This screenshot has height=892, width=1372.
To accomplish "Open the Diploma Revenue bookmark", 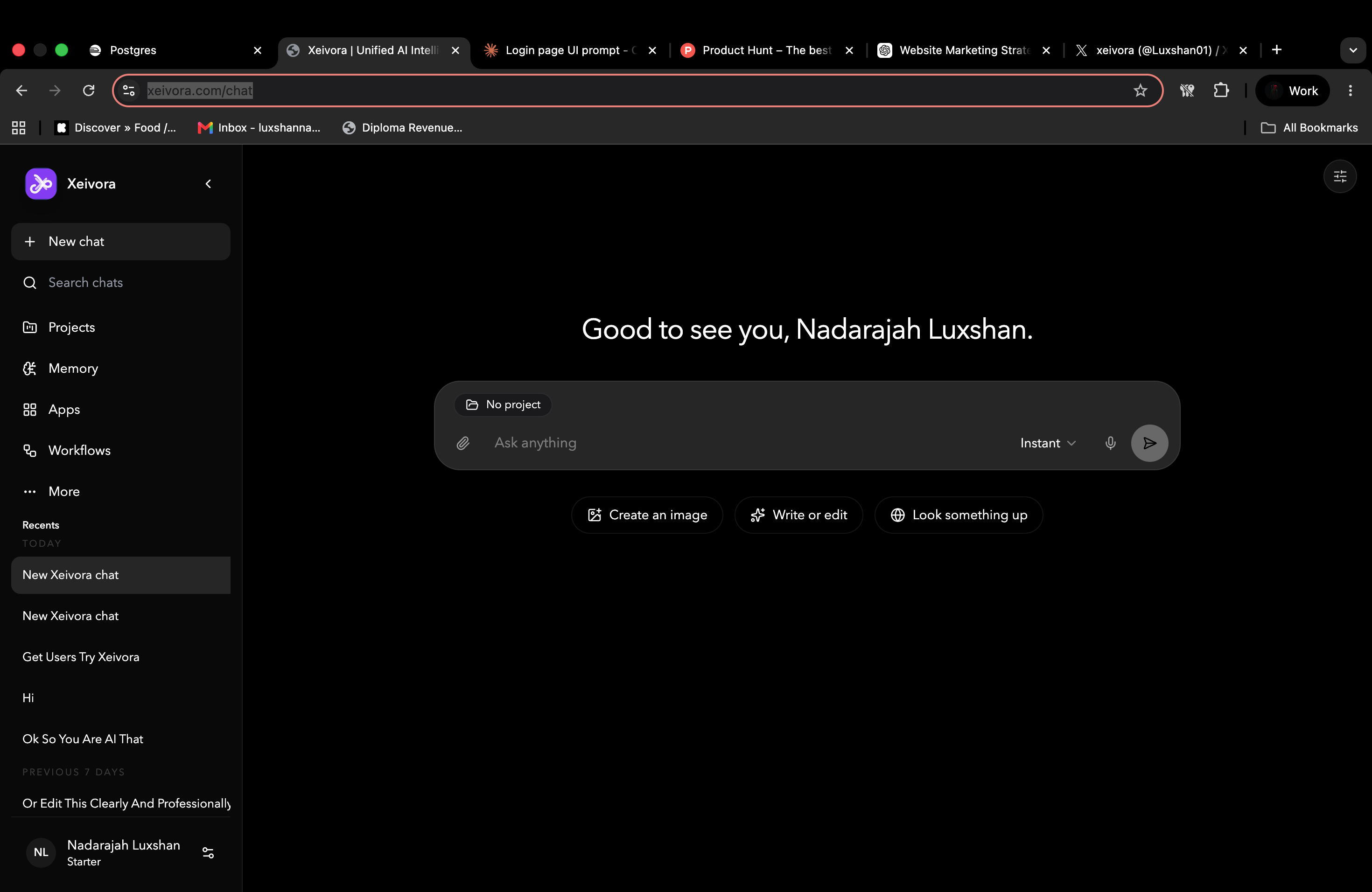I will pos(402,128).
